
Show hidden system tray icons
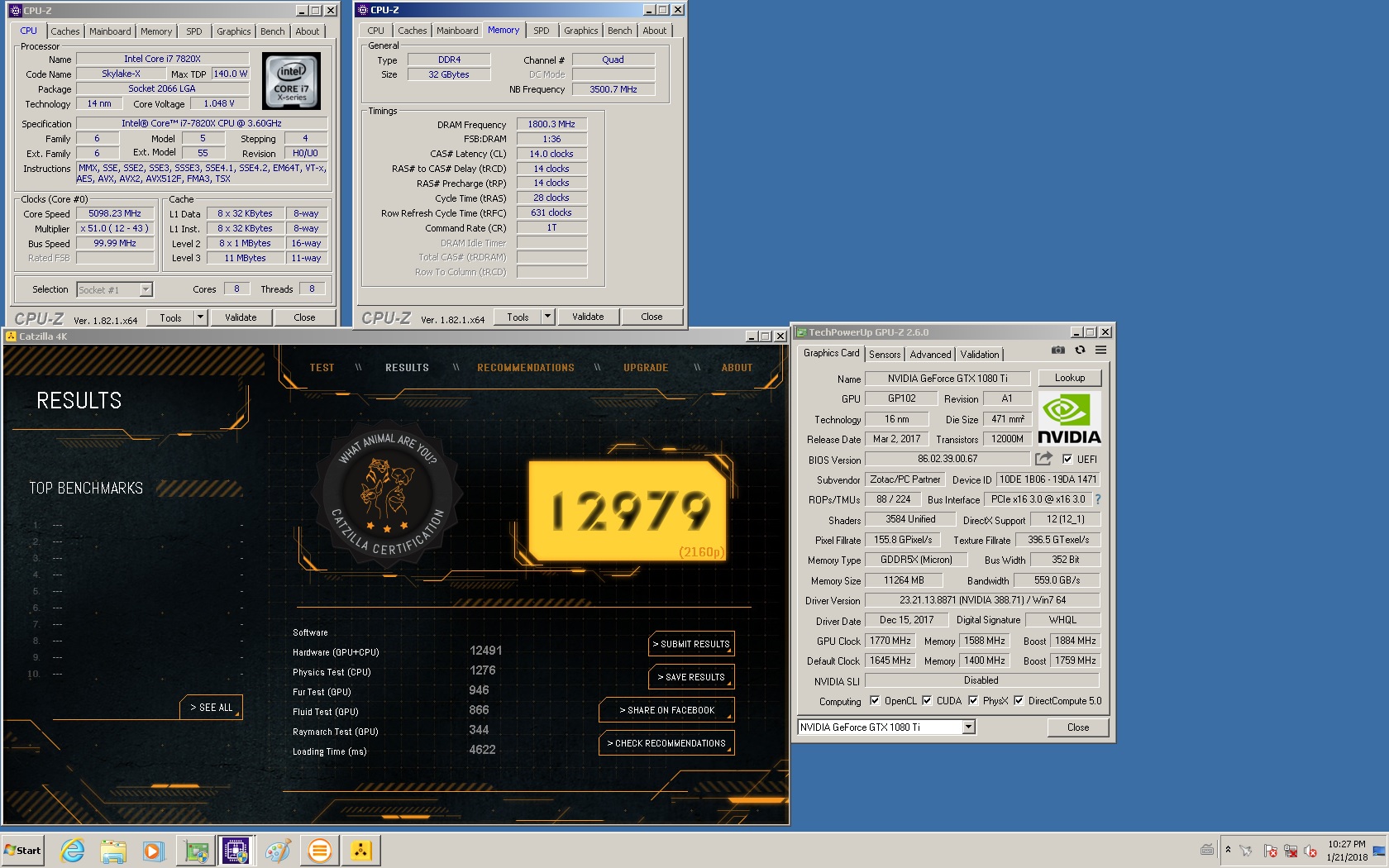tap(1228, 850)
